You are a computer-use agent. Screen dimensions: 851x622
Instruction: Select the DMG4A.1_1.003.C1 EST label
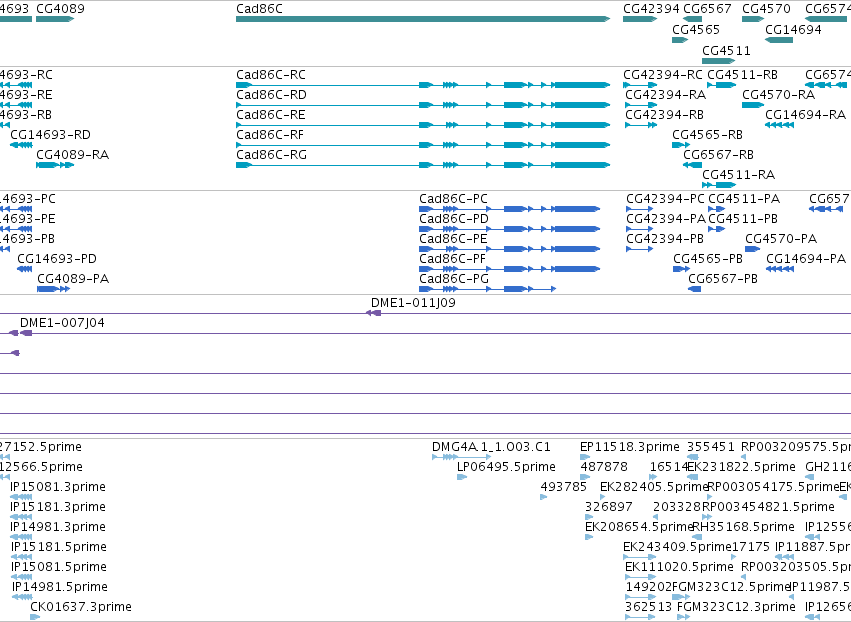(491, 447)
